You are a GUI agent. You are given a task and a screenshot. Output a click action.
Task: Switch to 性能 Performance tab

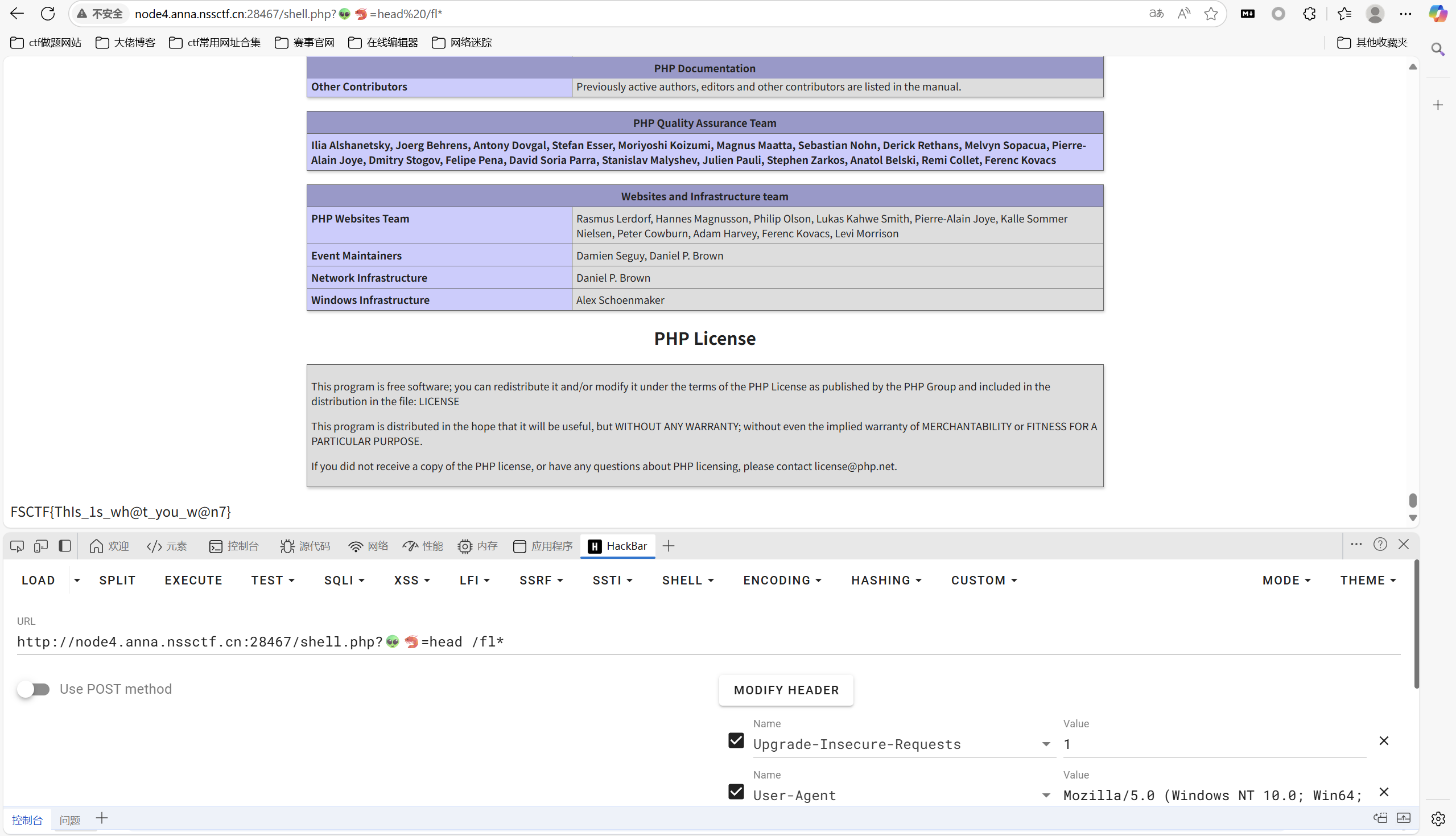[422, 546]
